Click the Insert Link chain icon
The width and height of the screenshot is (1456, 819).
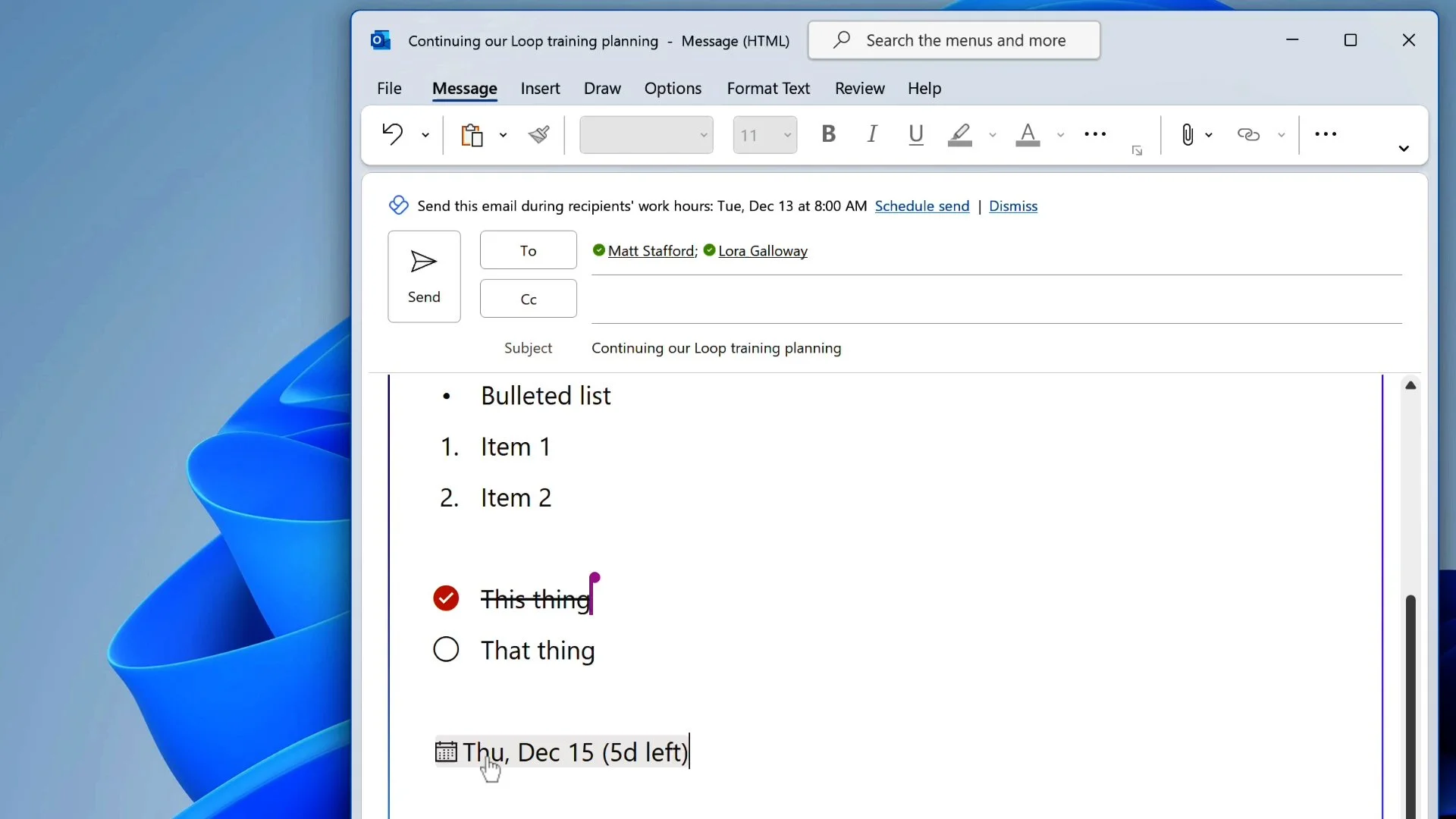(x=1248, y=134)
